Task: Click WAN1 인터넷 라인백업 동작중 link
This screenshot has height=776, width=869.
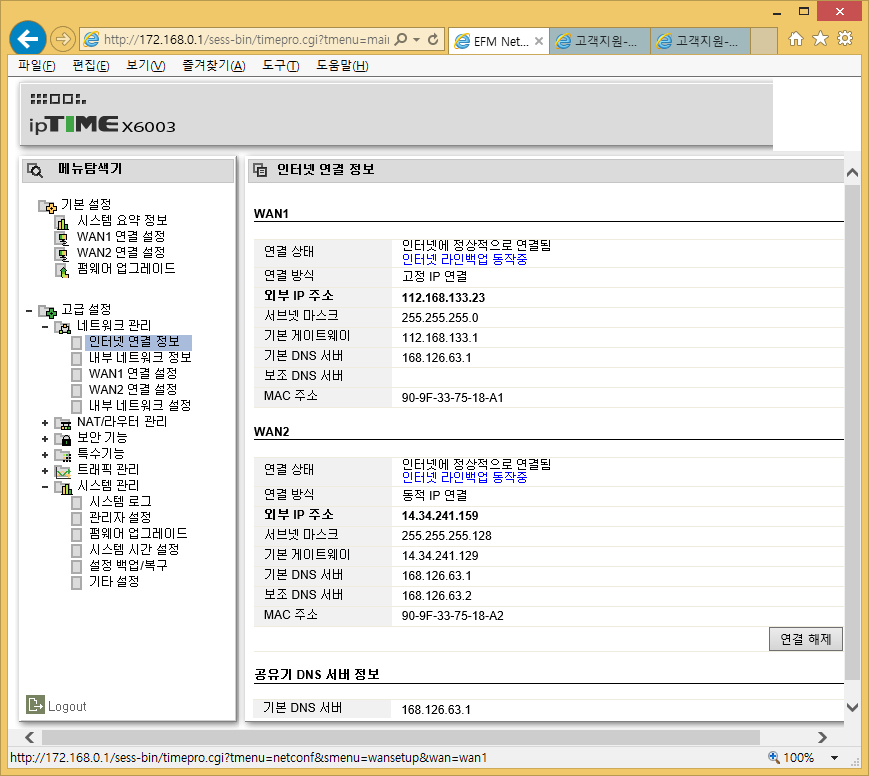Action: [464, 259]
